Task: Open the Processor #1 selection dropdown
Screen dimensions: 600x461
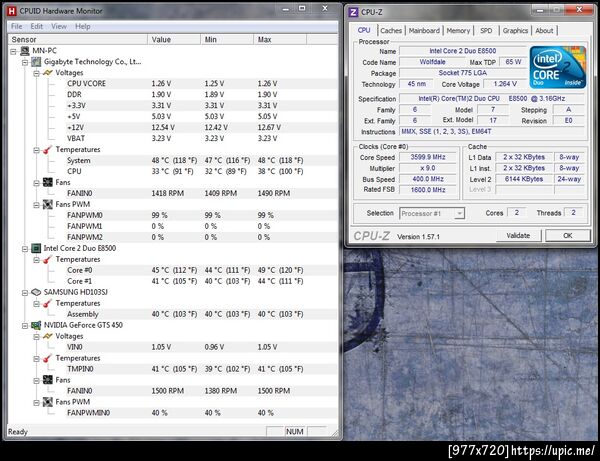Action: coord(460,213)
